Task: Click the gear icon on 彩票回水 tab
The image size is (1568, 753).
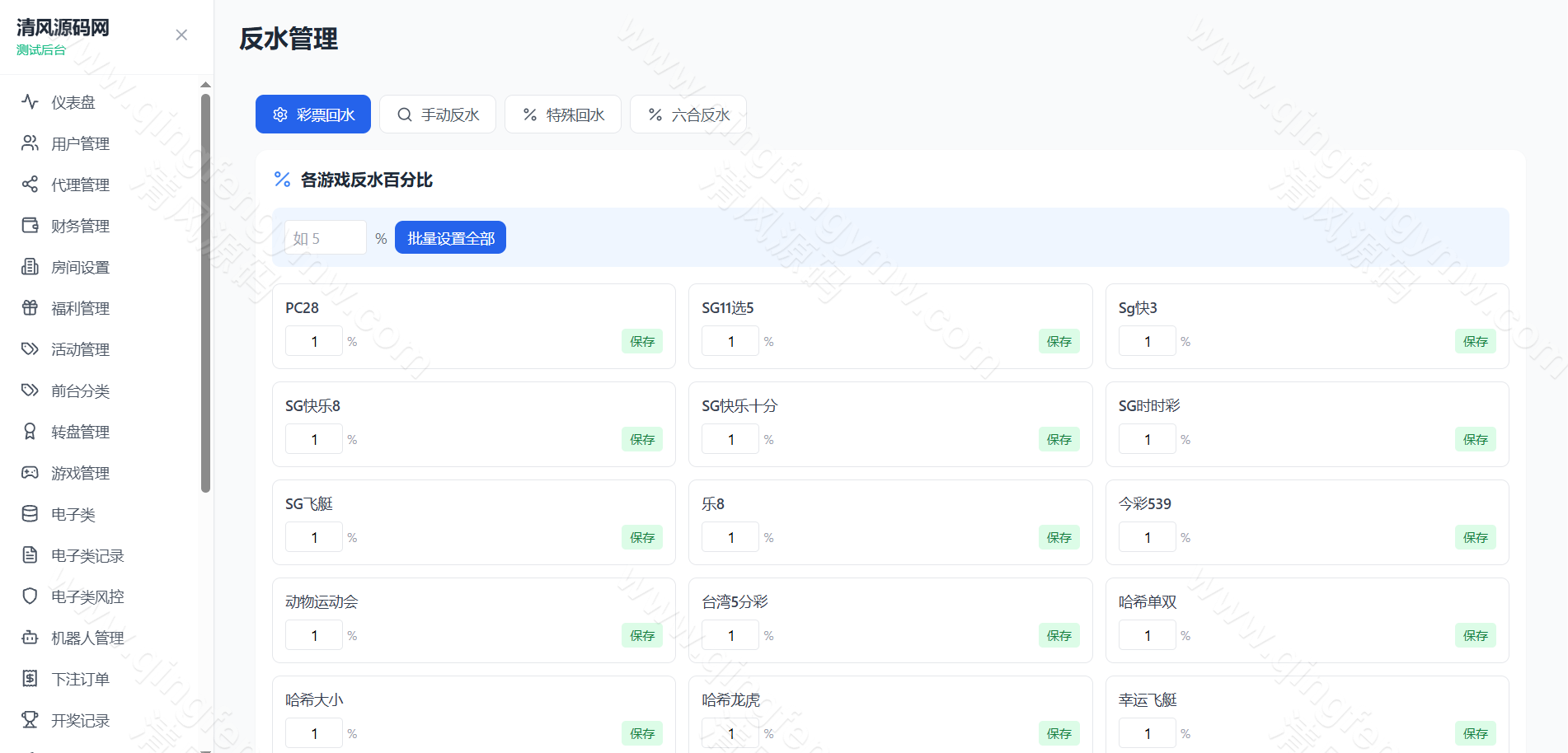Action: click(280, 115)
